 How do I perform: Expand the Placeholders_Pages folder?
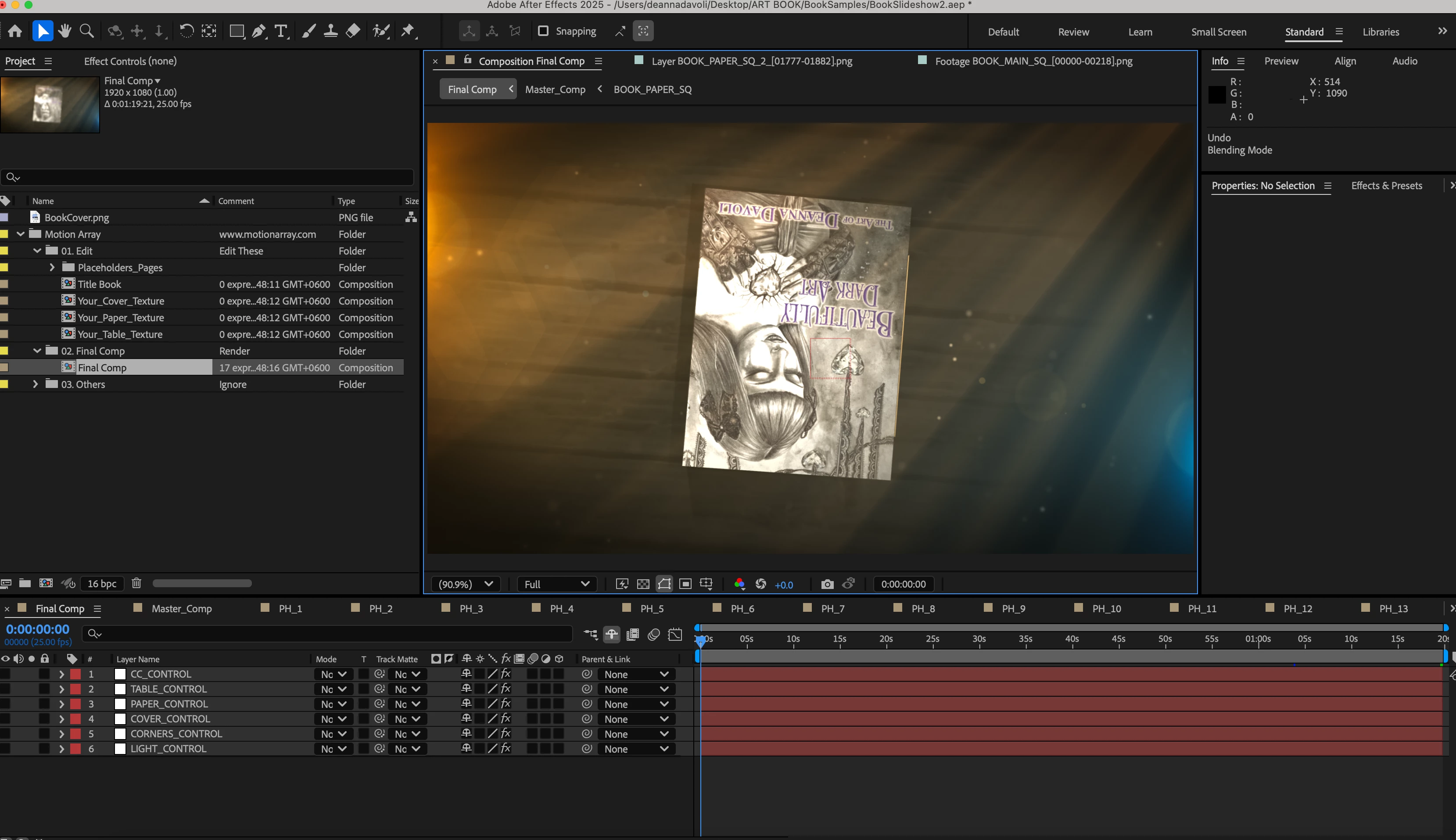coord(52,267)
